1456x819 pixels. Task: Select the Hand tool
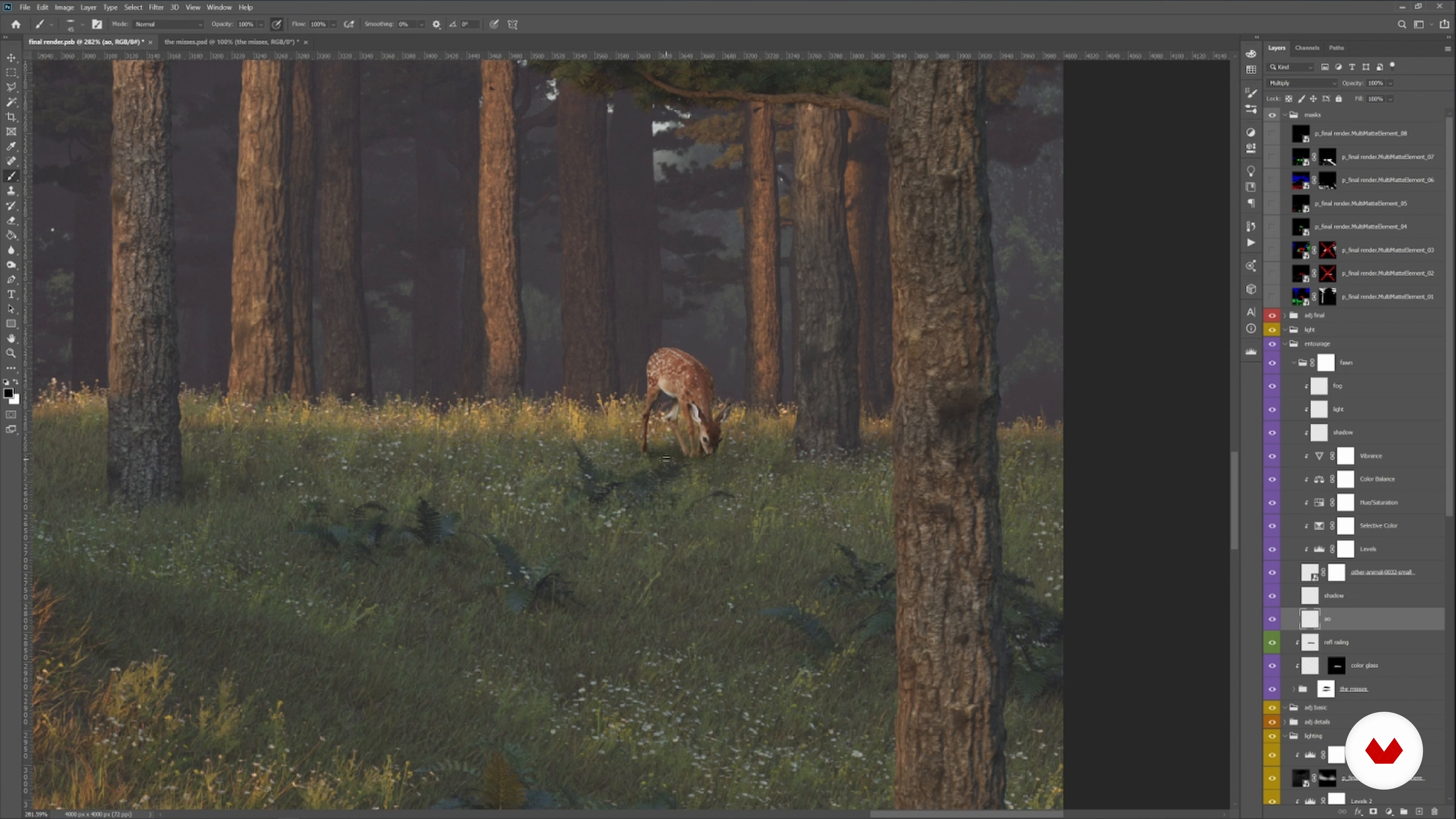(11, 339)
